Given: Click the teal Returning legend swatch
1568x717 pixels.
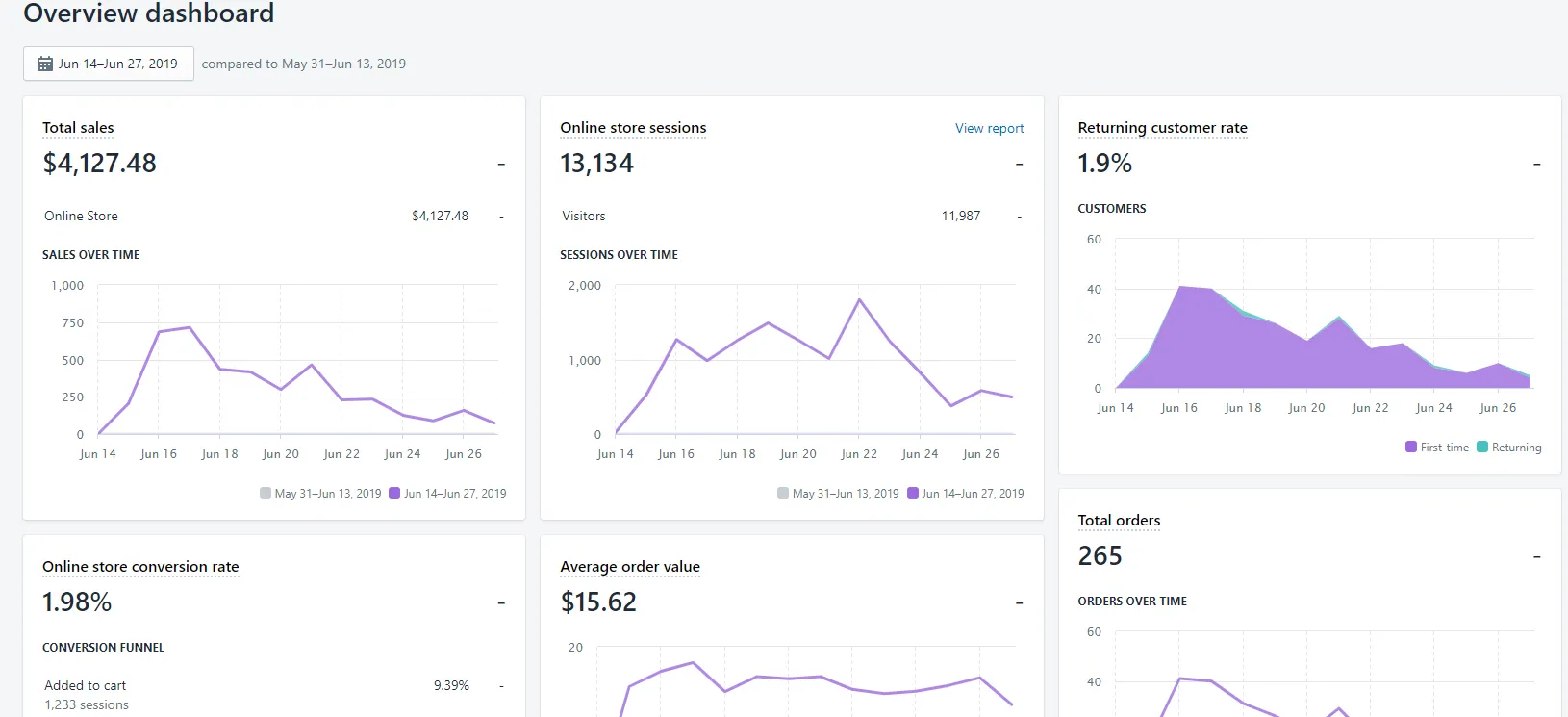Looking at the screenshot, I should 1482,447.
